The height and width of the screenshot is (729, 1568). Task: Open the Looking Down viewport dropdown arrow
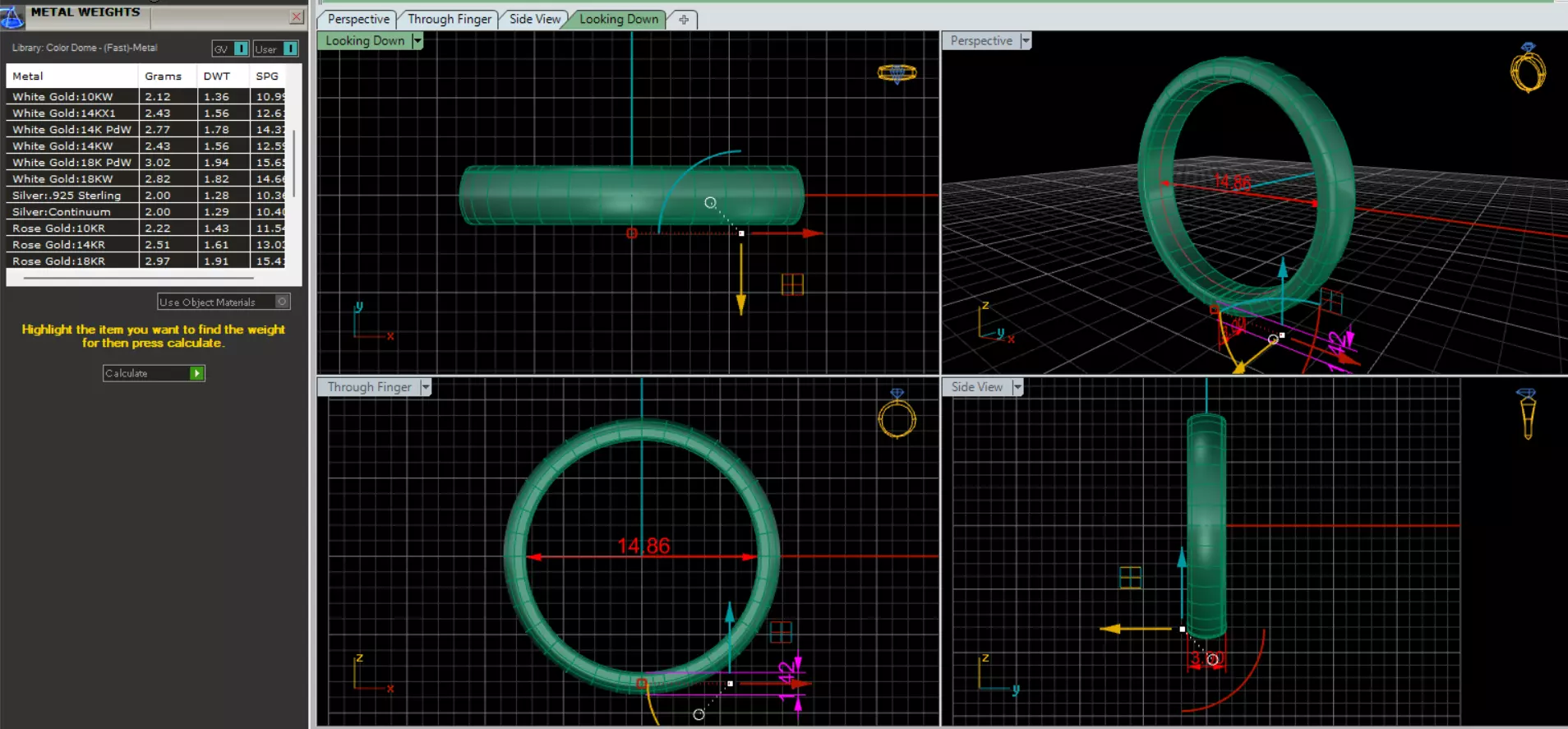point(417,41)
